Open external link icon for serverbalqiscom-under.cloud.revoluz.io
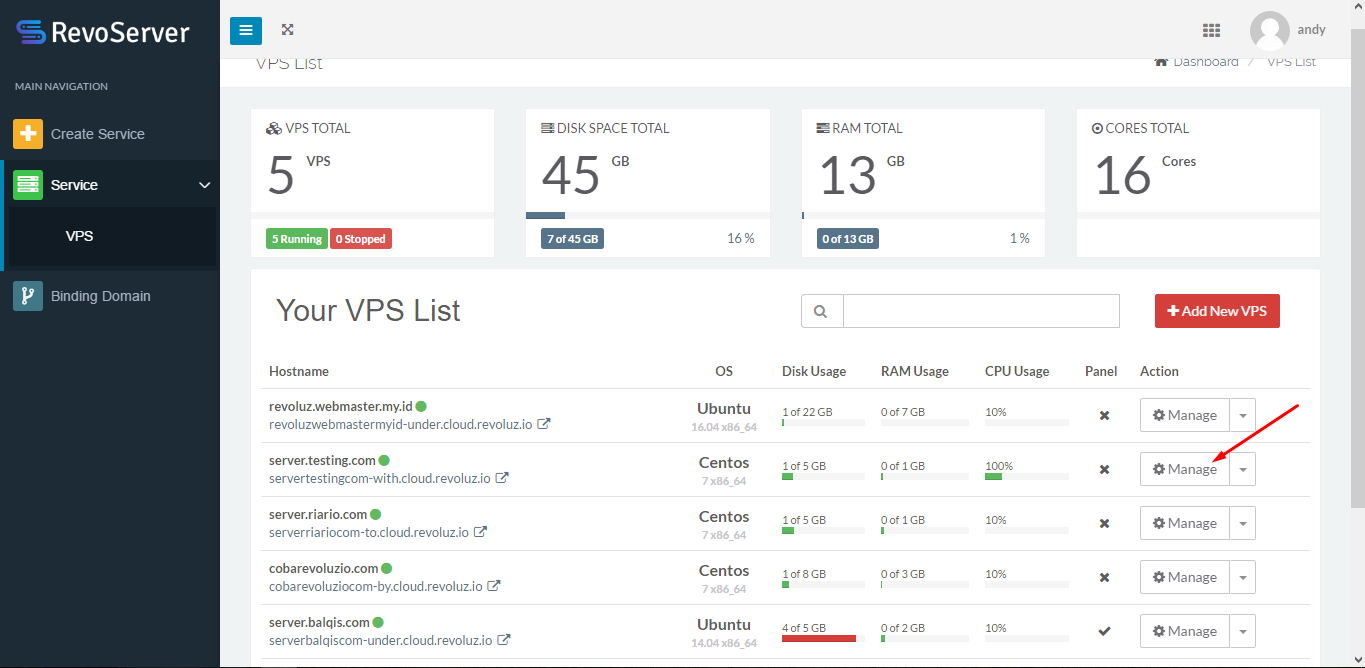The image size is (1365, 668). [x=504, y=640]
